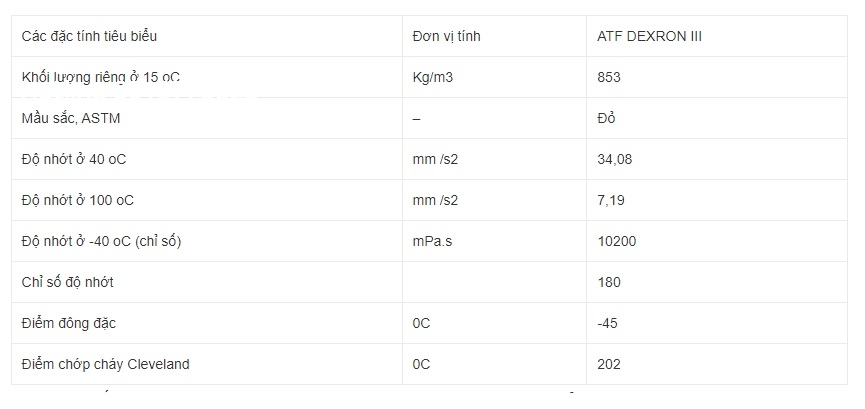Select the density value 853
The image size is (865, 409).
coord(609,77)
